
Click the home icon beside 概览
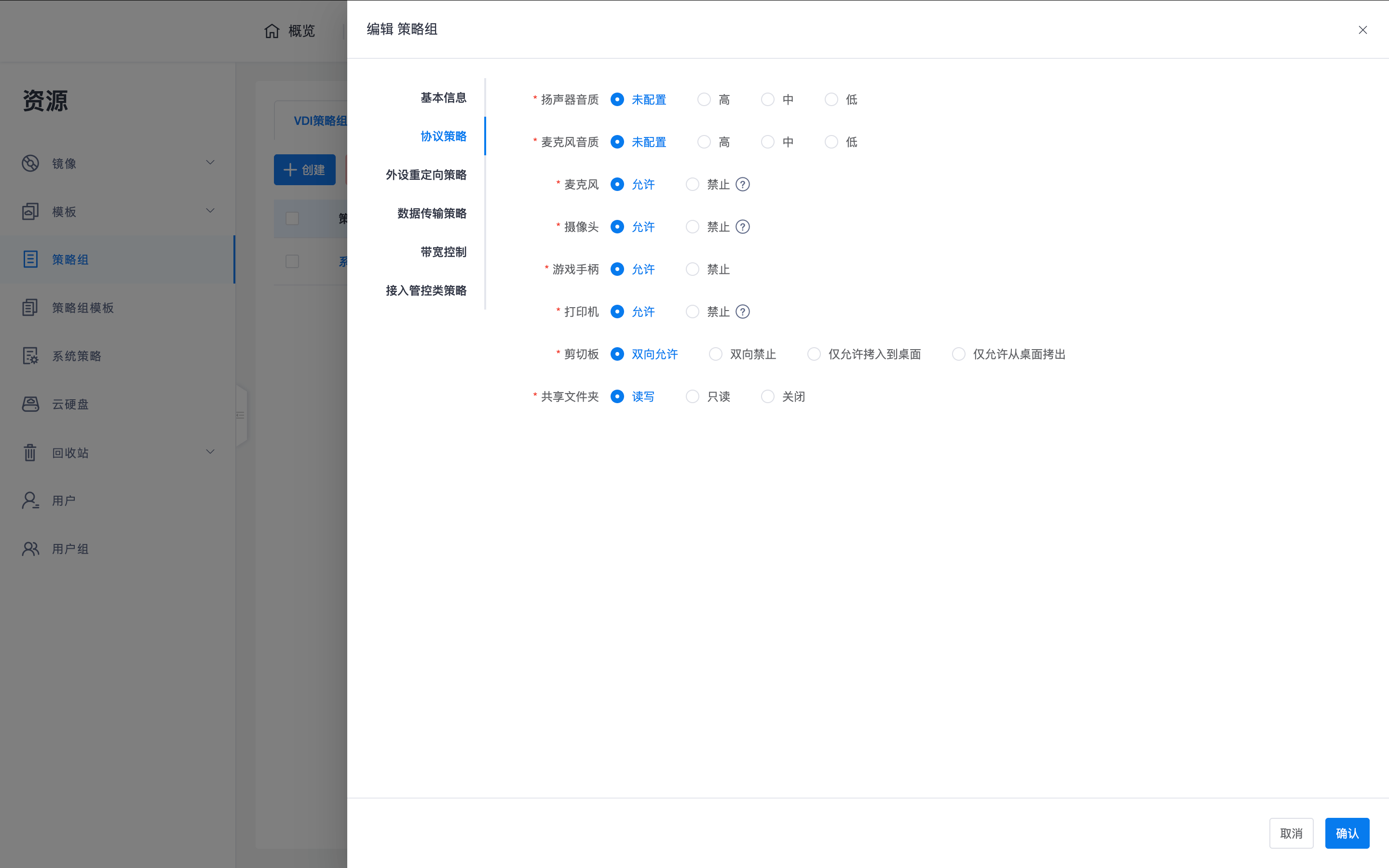(272, 31)
